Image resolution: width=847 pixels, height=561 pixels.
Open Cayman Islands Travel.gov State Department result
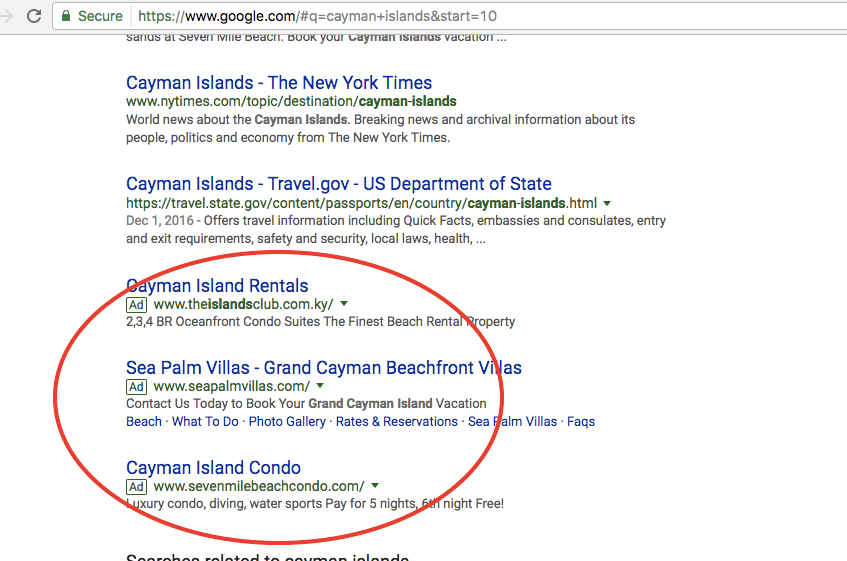[x=339, y=184]
